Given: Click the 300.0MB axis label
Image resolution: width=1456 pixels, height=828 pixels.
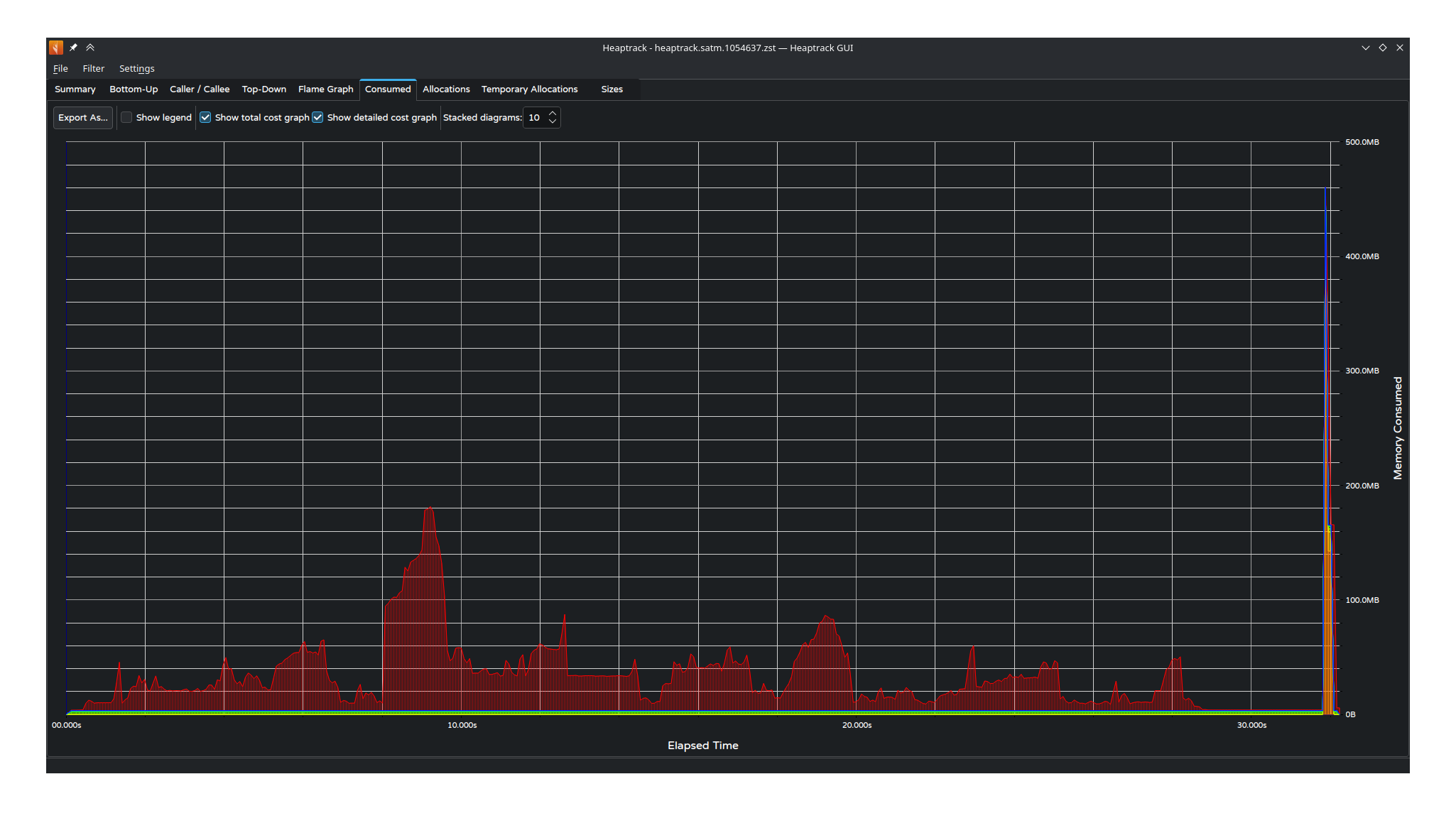Looking at the screenshot, I should [x=1362, y=371].
